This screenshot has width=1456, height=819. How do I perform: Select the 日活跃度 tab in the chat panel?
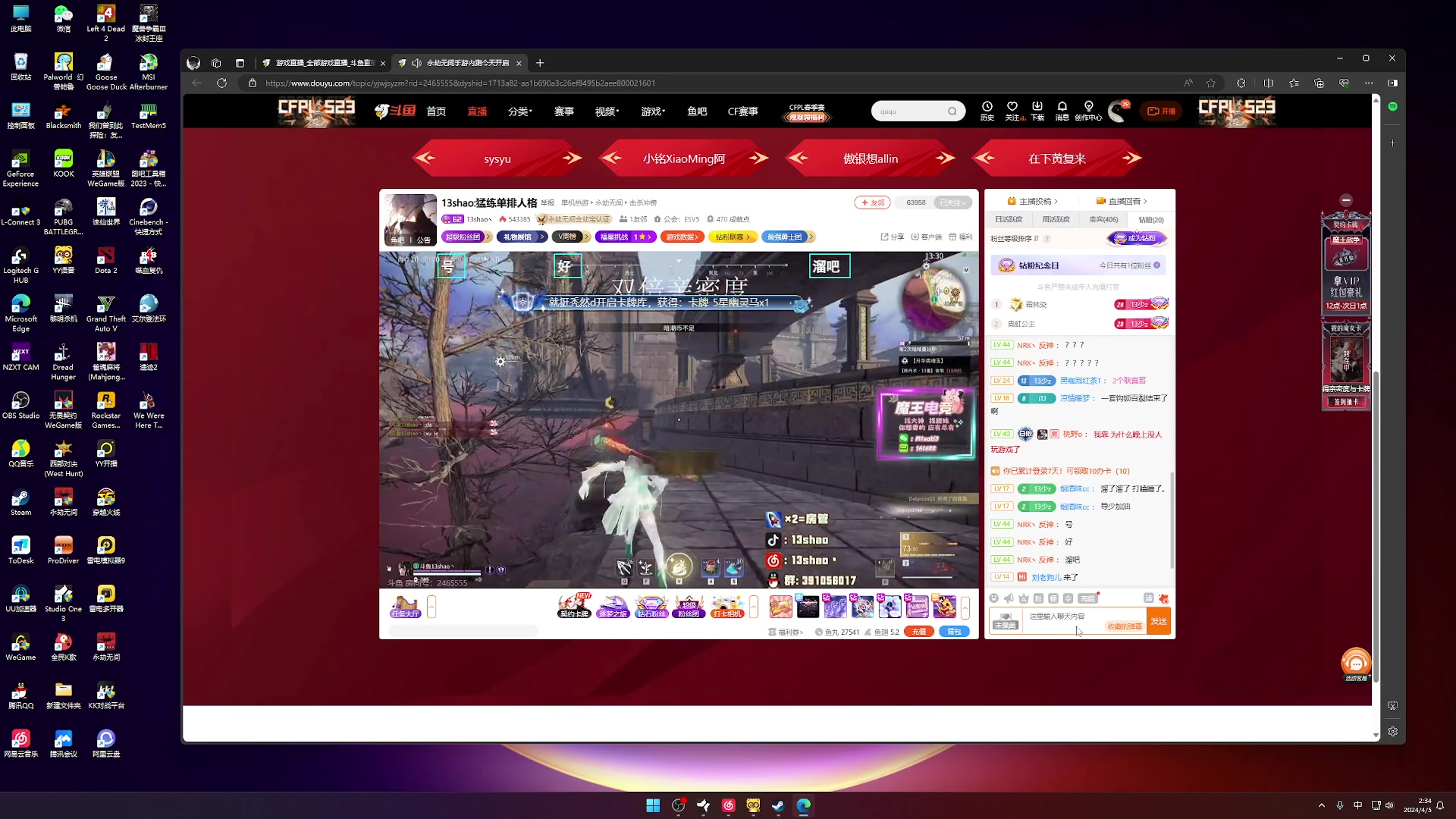(x=1009, y=219)
